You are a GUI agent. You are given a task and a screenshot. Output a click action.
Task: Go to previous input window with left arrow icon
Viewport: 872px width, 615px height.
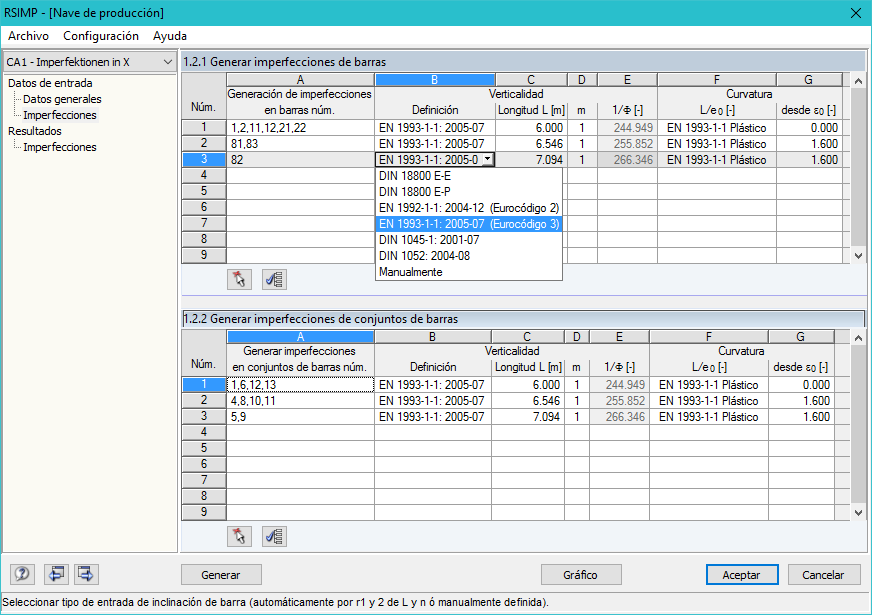tap(56, 574)
